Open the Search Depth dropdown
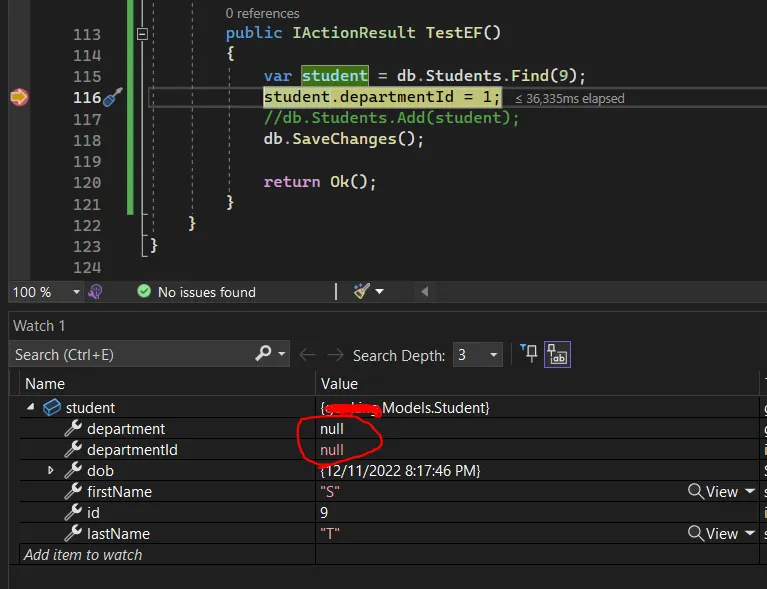 tap(477, 355)
